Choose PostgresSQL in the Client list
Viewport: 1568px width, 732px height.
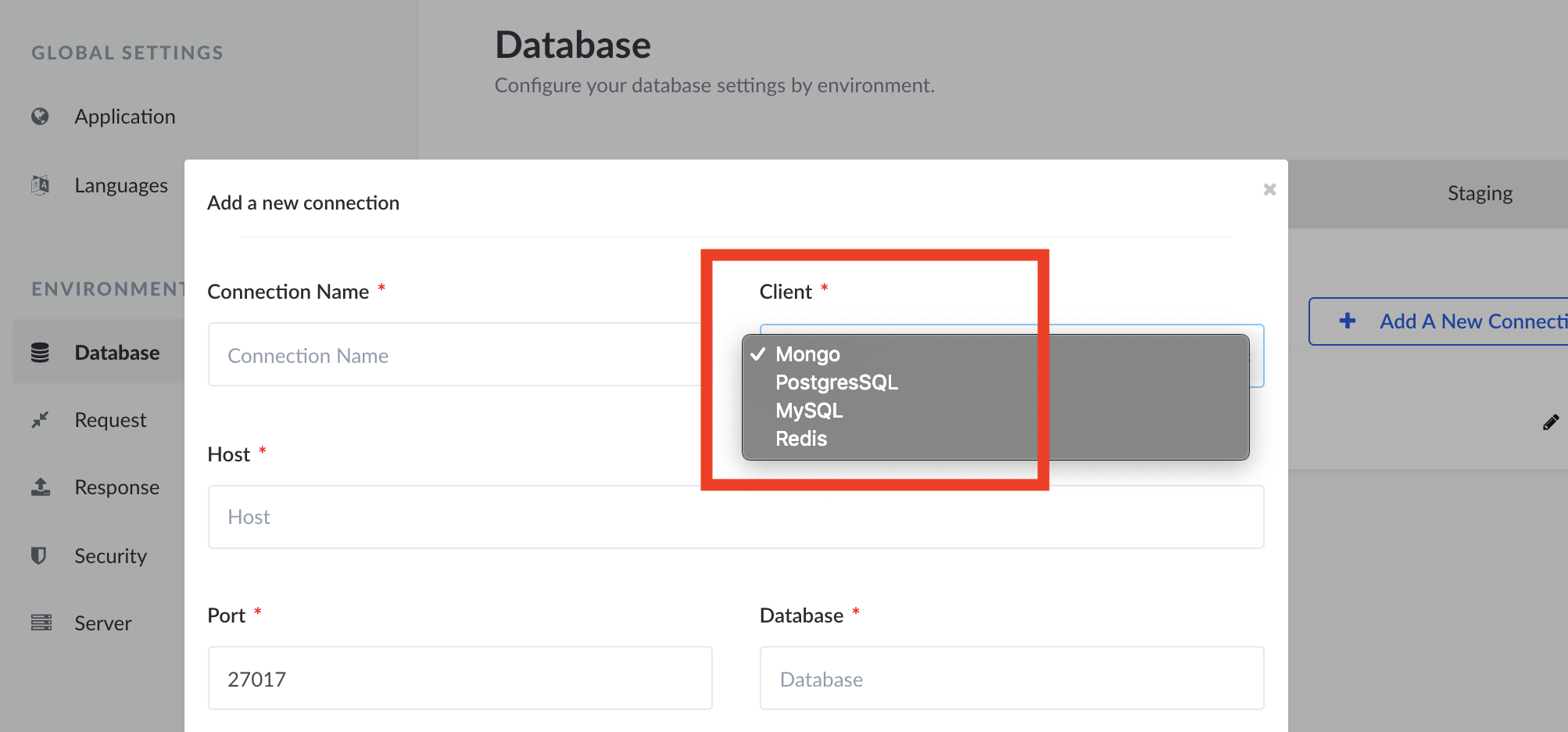coord(995,382)
